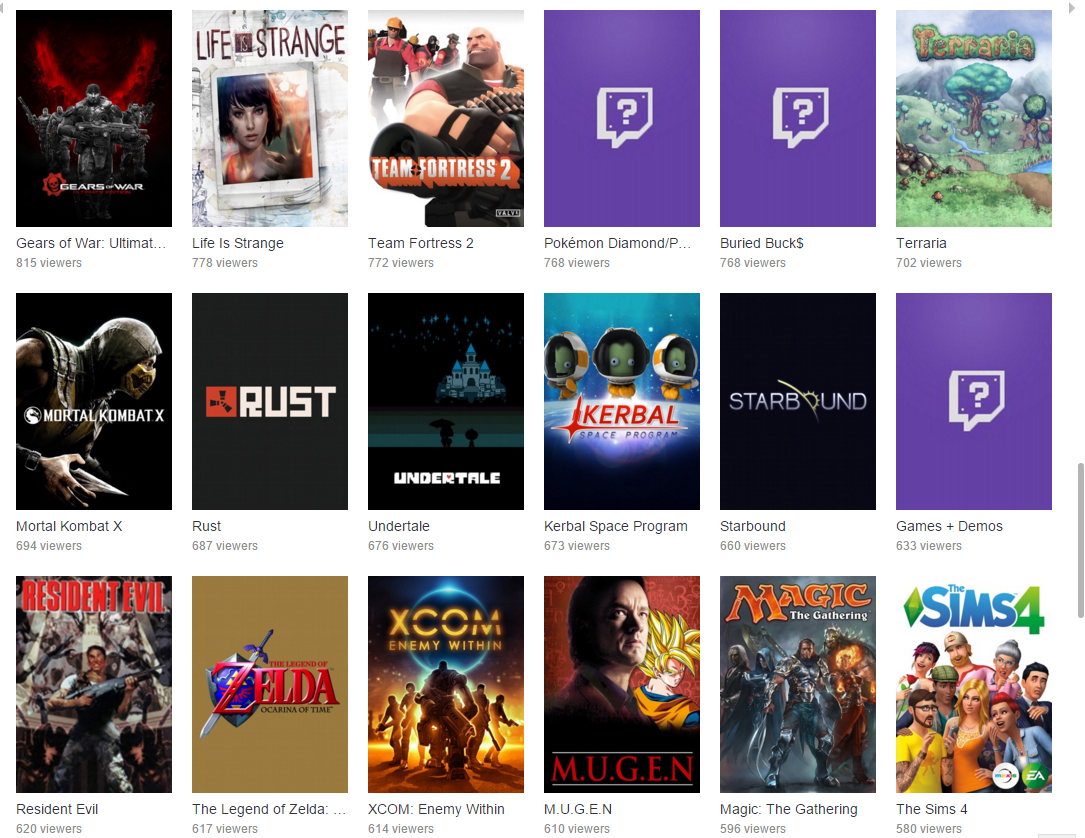Open the Rust title link
This screenshot has height=838, width=1085.
(206, 526)
